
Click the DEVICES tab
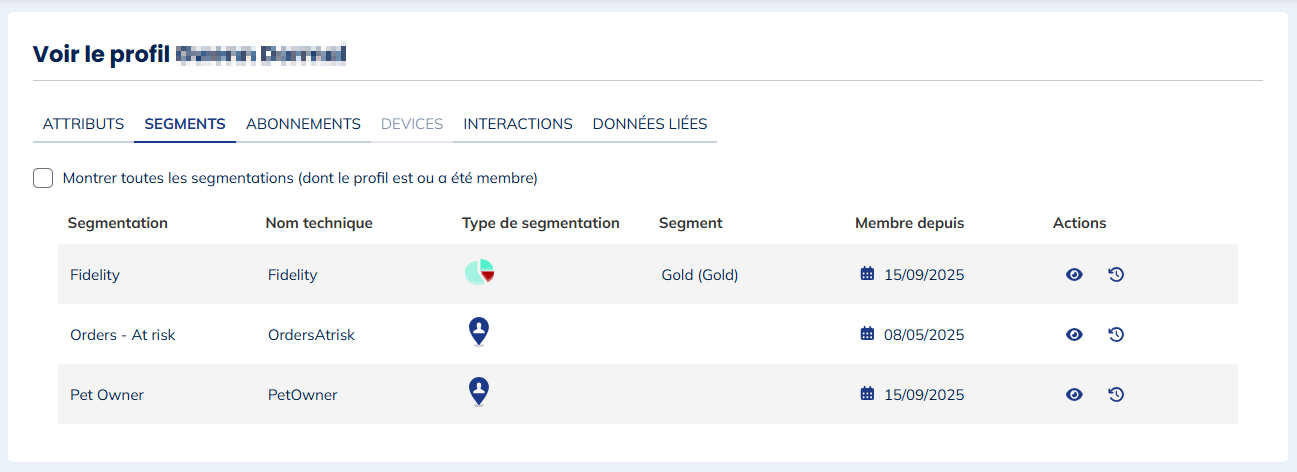(412, 124)
